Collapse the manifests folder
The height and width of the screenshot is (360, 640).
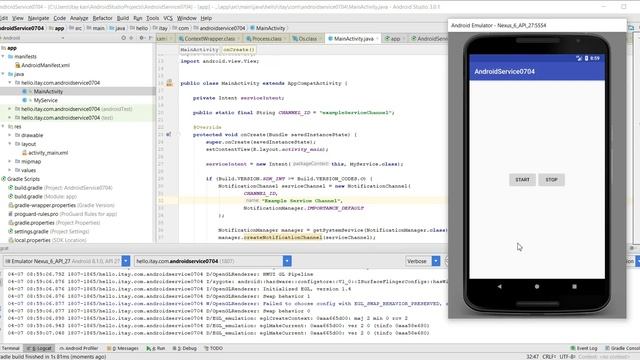[x=3, y=56]
